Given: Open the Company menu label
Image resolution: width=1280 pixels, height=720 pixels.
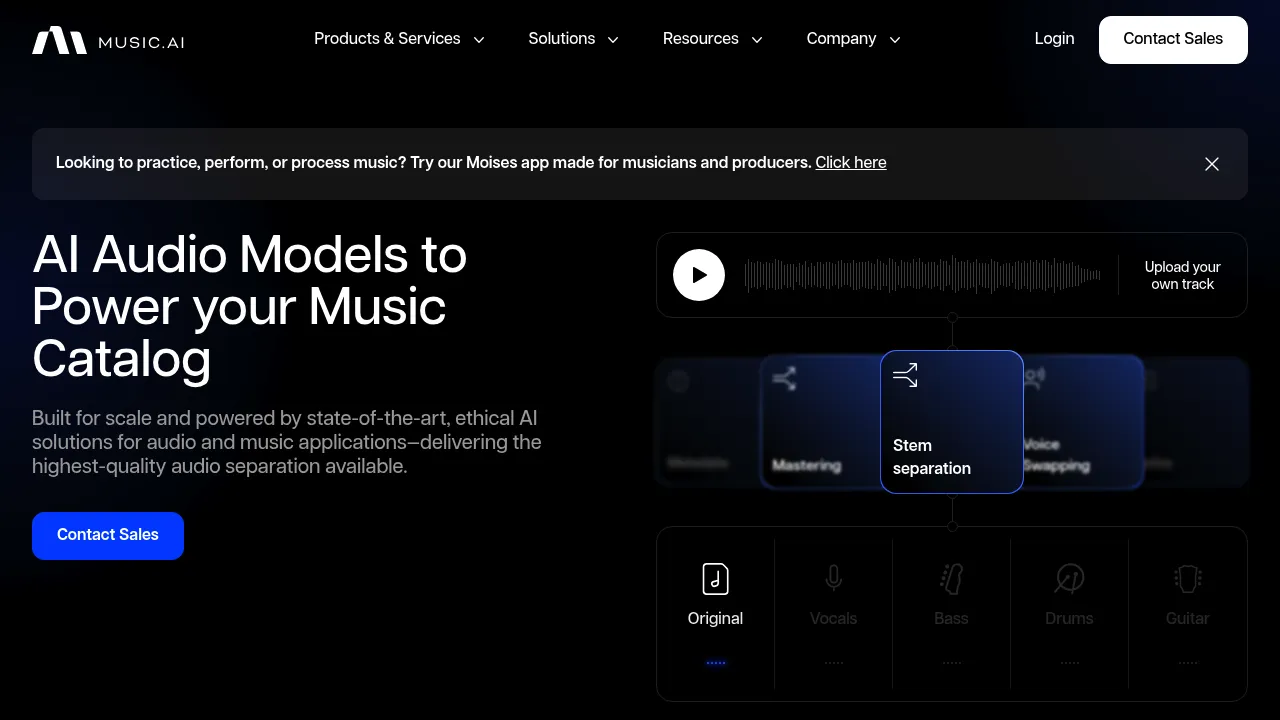Looking at the screenshot, I should pyautogui.click(x=841, y=39).
